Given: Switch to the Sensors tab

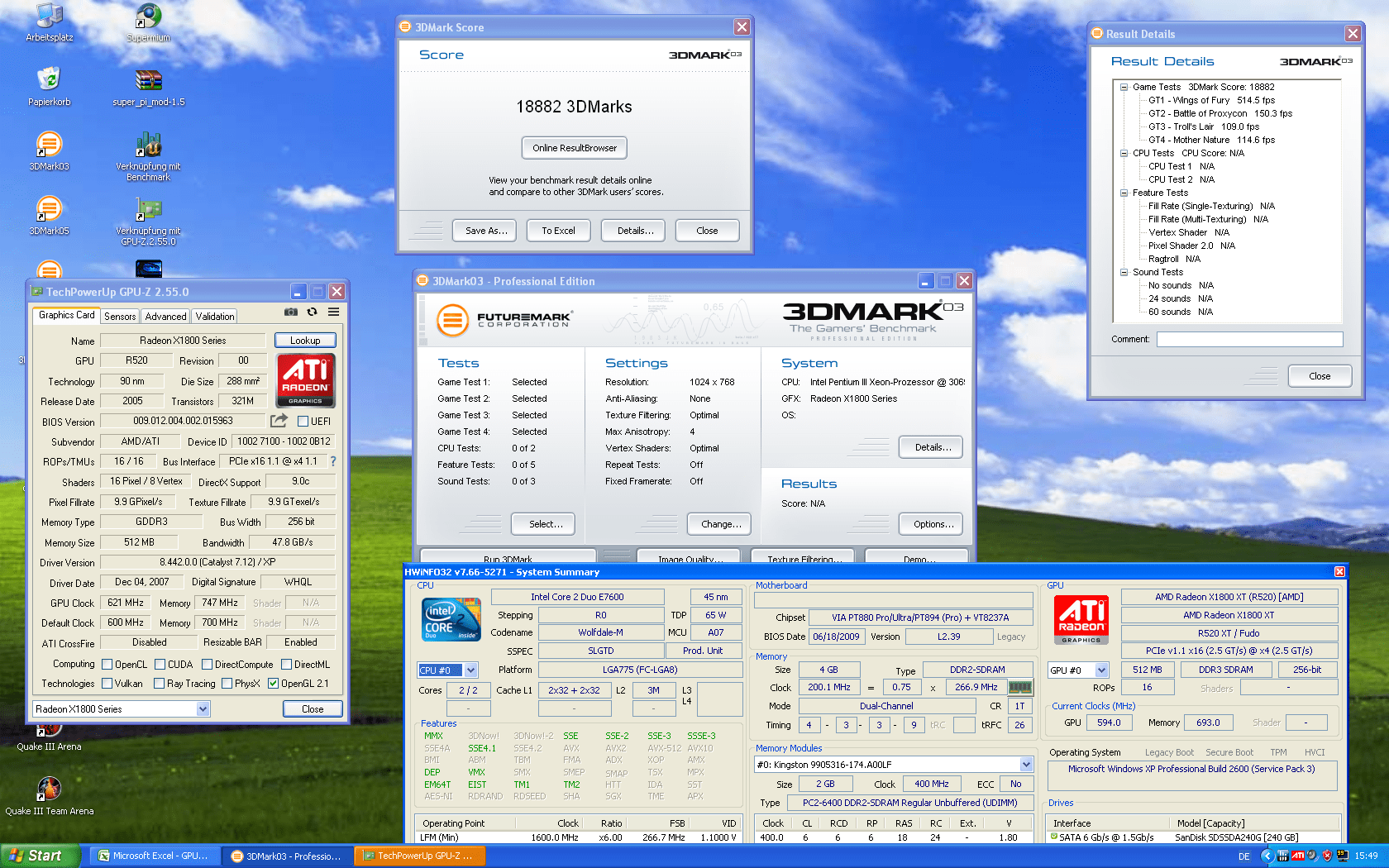Looking at the screenshot, I should click(x=120, y=317).
